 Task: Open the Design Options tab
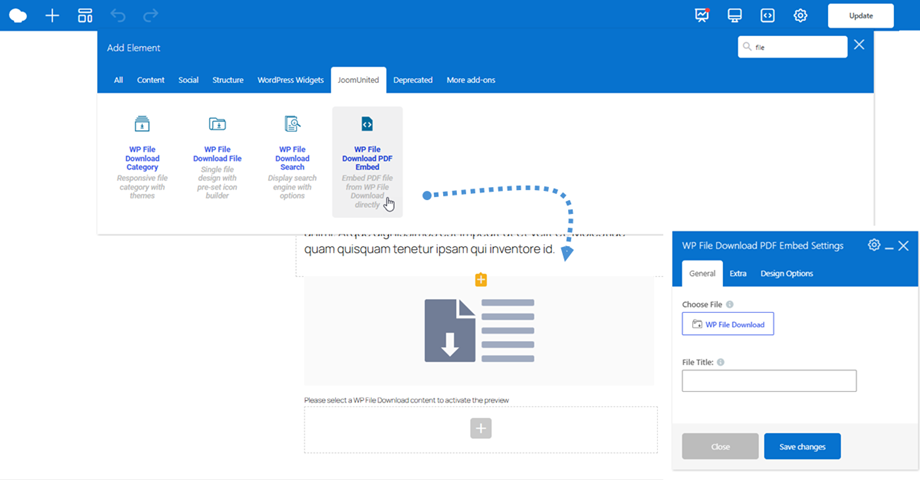click(x=787, y=273)
